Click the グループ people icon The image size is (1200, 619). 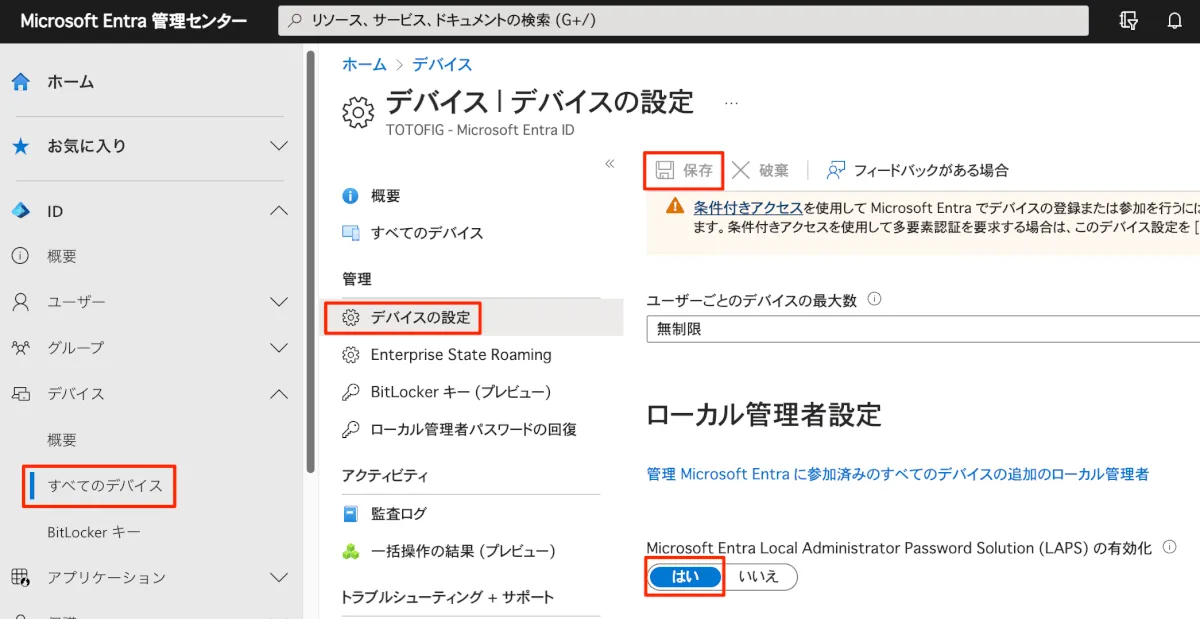click(x=21, y=348)
